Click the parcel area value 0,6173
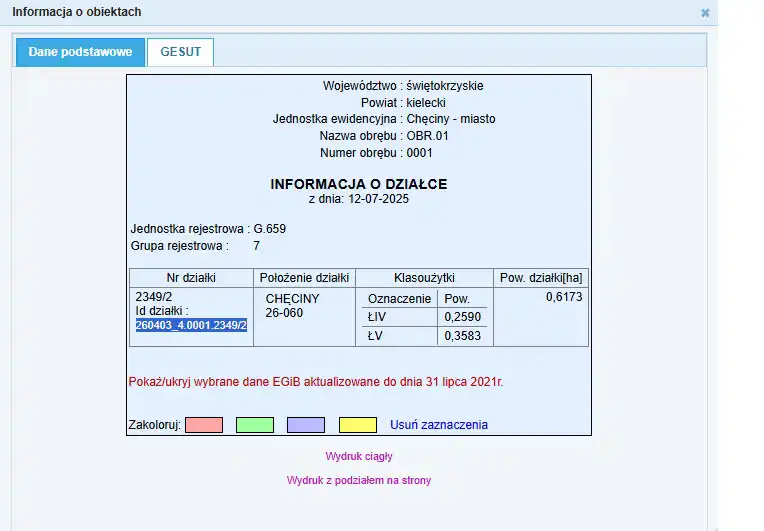 563,298
